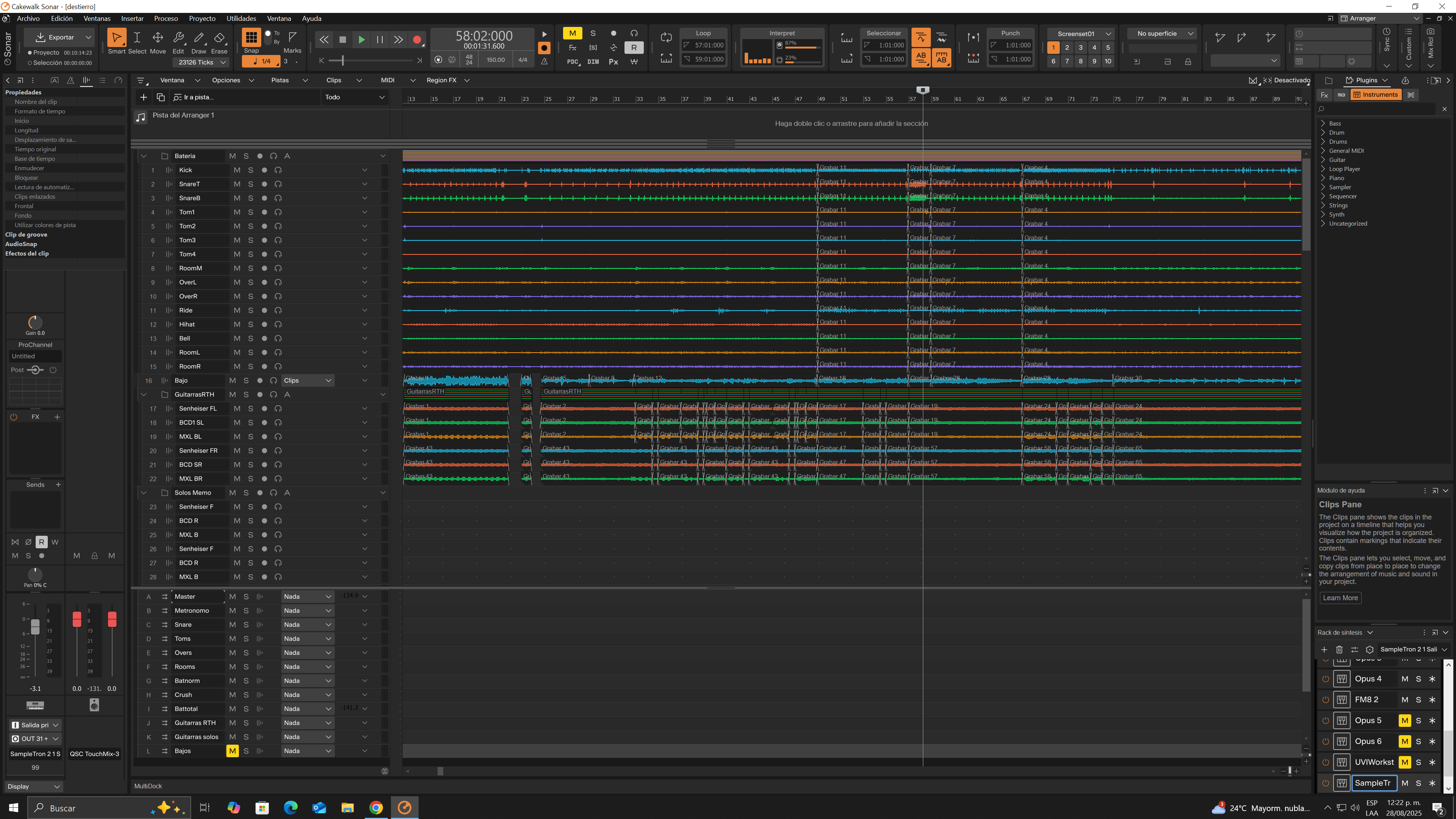Choose the Move tool
This screenshot has height=819, width=1456.
(x=158, y=38)
